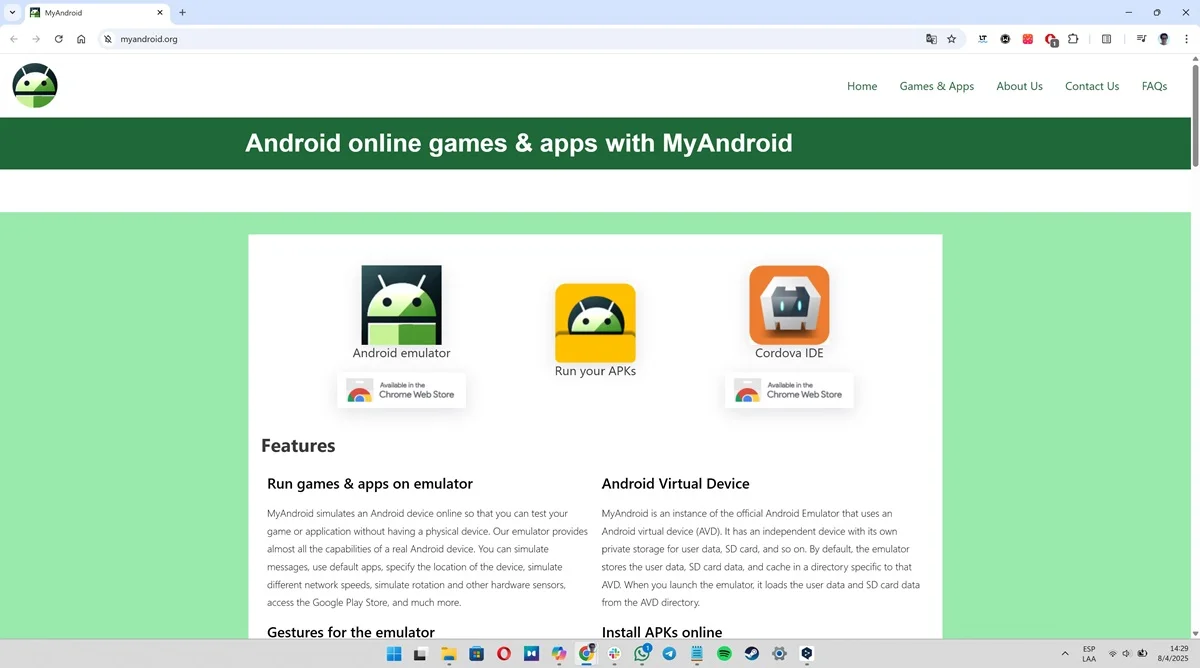Open the Chrome three-dot menu

1187,38
